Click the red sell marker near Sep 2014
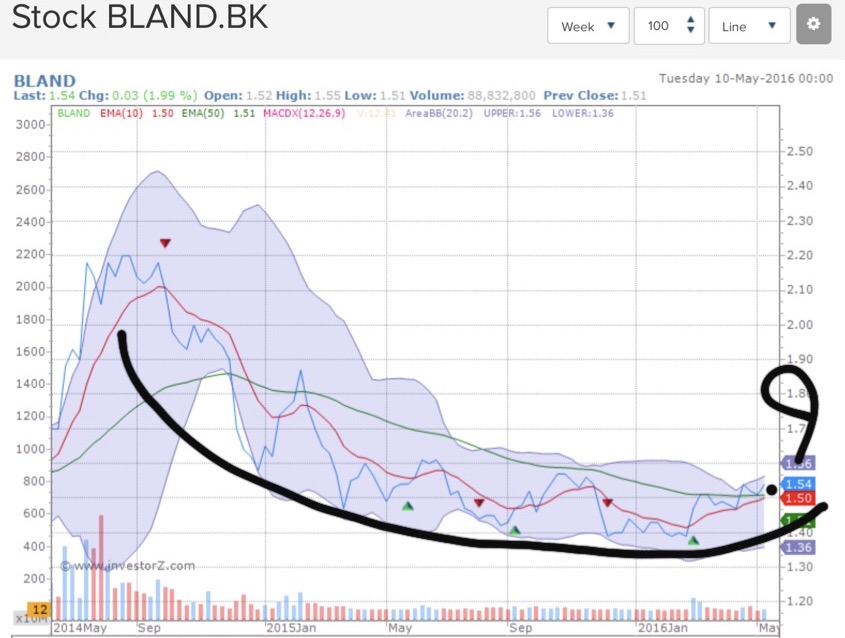845x638 pixels. [165, 243]
